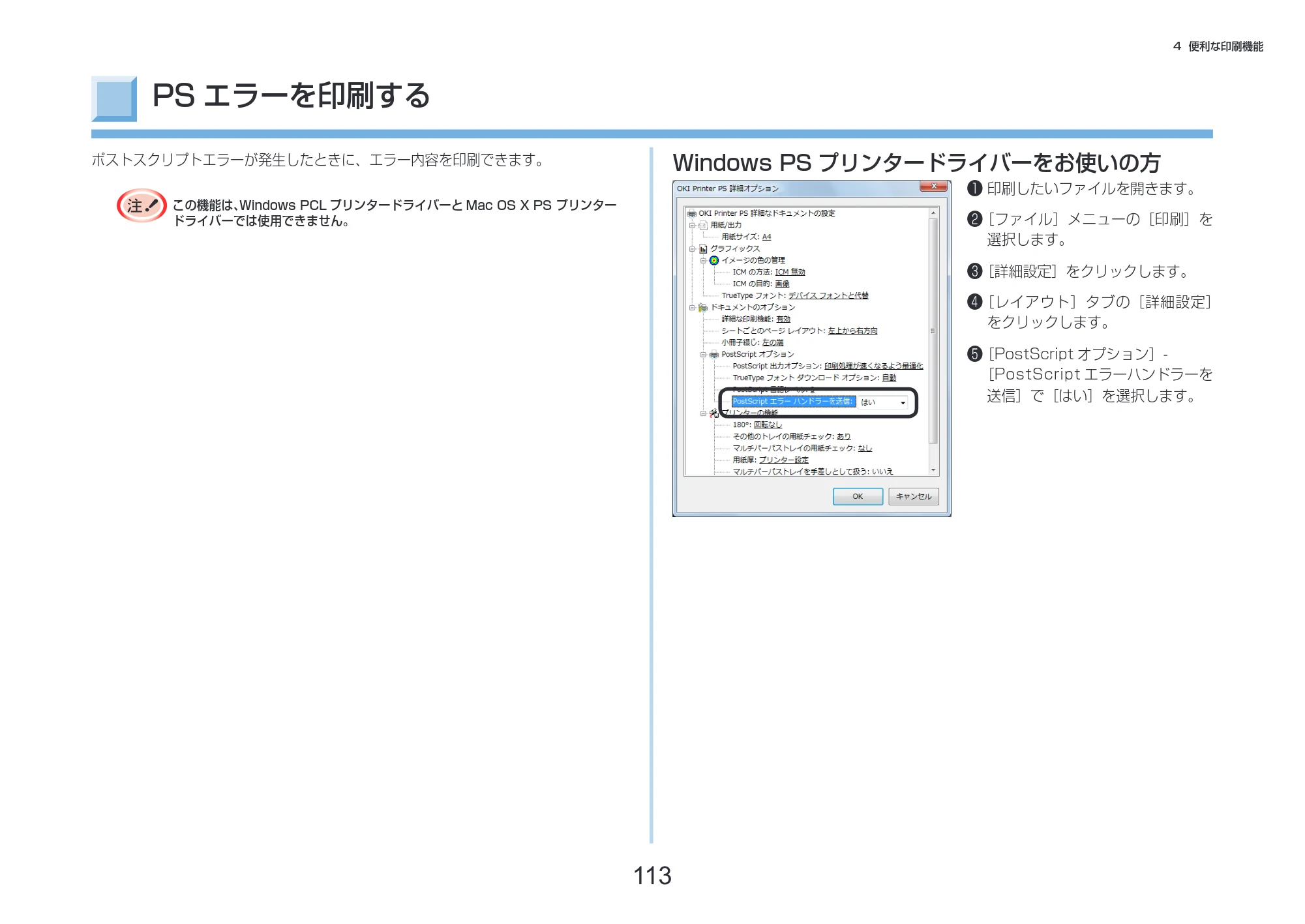Screen dimensions: 1305x924
Task: Click the 回転なし value for 180°
Action: [768, 425]
